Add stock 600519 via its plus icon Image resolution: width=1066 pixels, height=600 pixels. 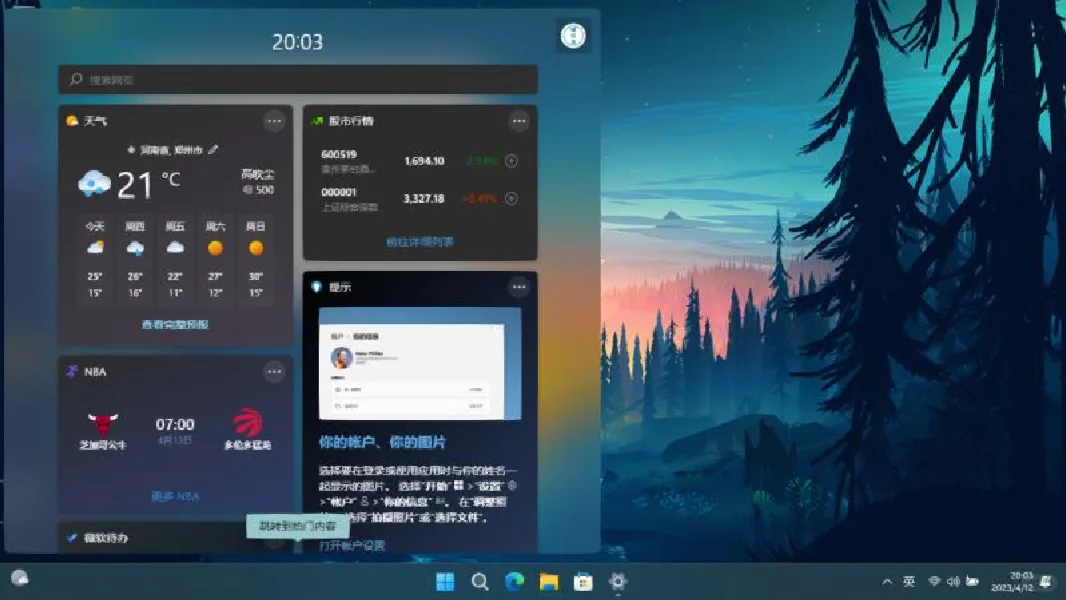click(x=510, y=161)
